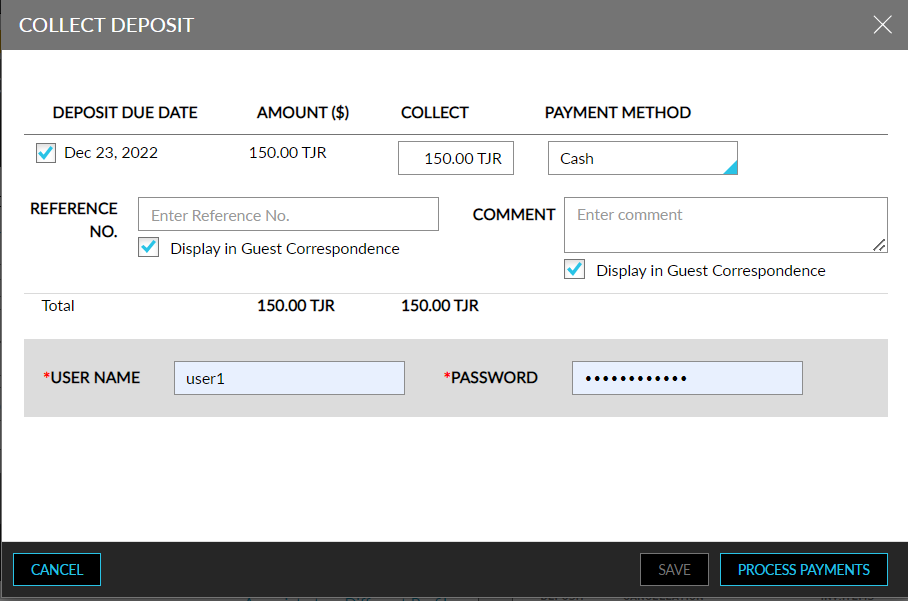The image size is (908, 601).
Task: Submit with the Process Payments button
Action: (803, 569)
